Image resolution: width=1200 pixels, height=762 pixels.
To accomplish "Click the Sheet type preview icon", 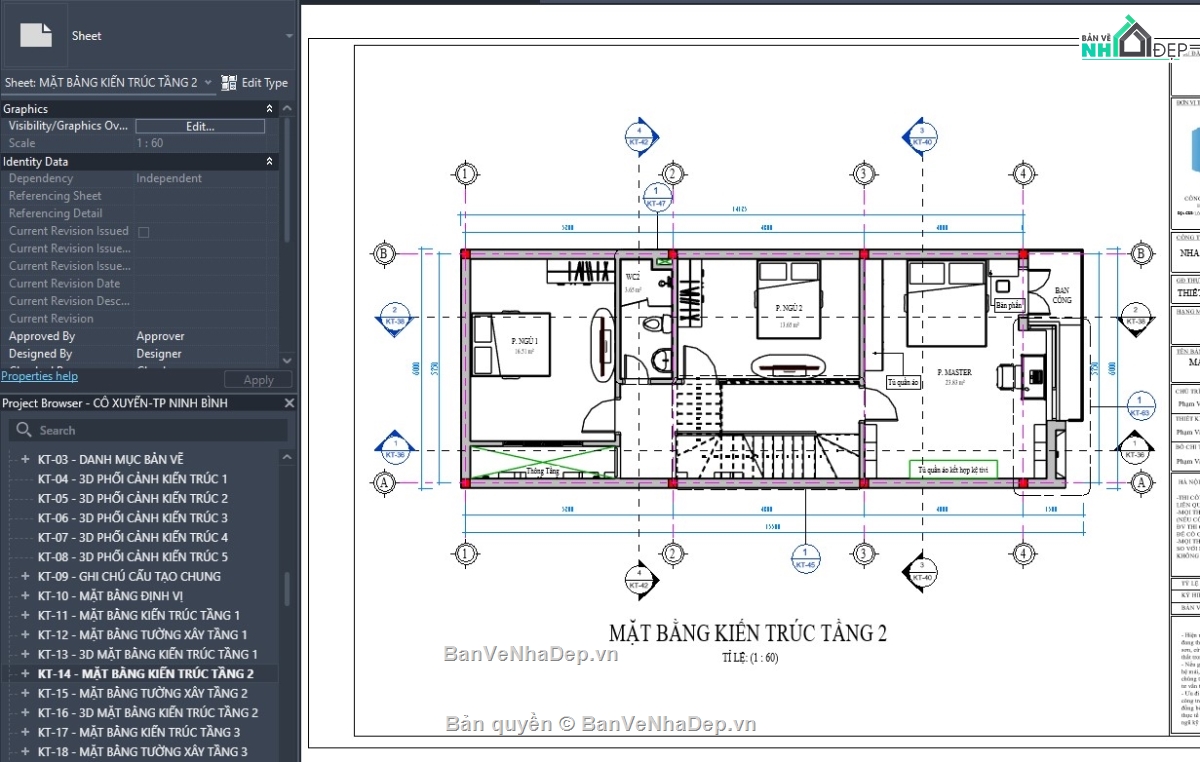I will point(36,35).
